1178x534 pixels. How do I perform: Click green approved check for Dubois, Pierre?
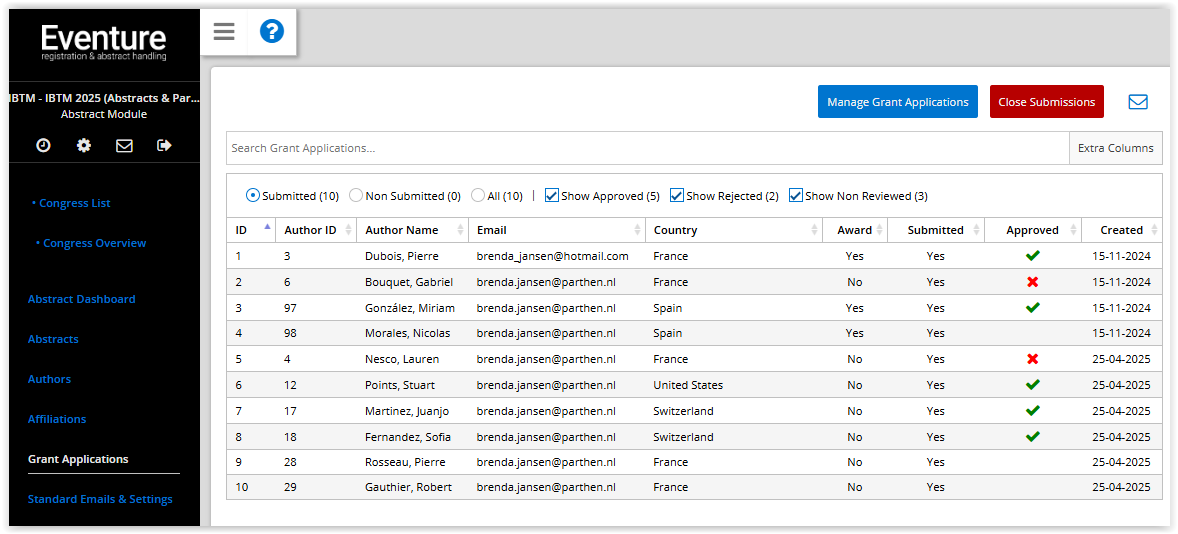[x=1032, y=256]
